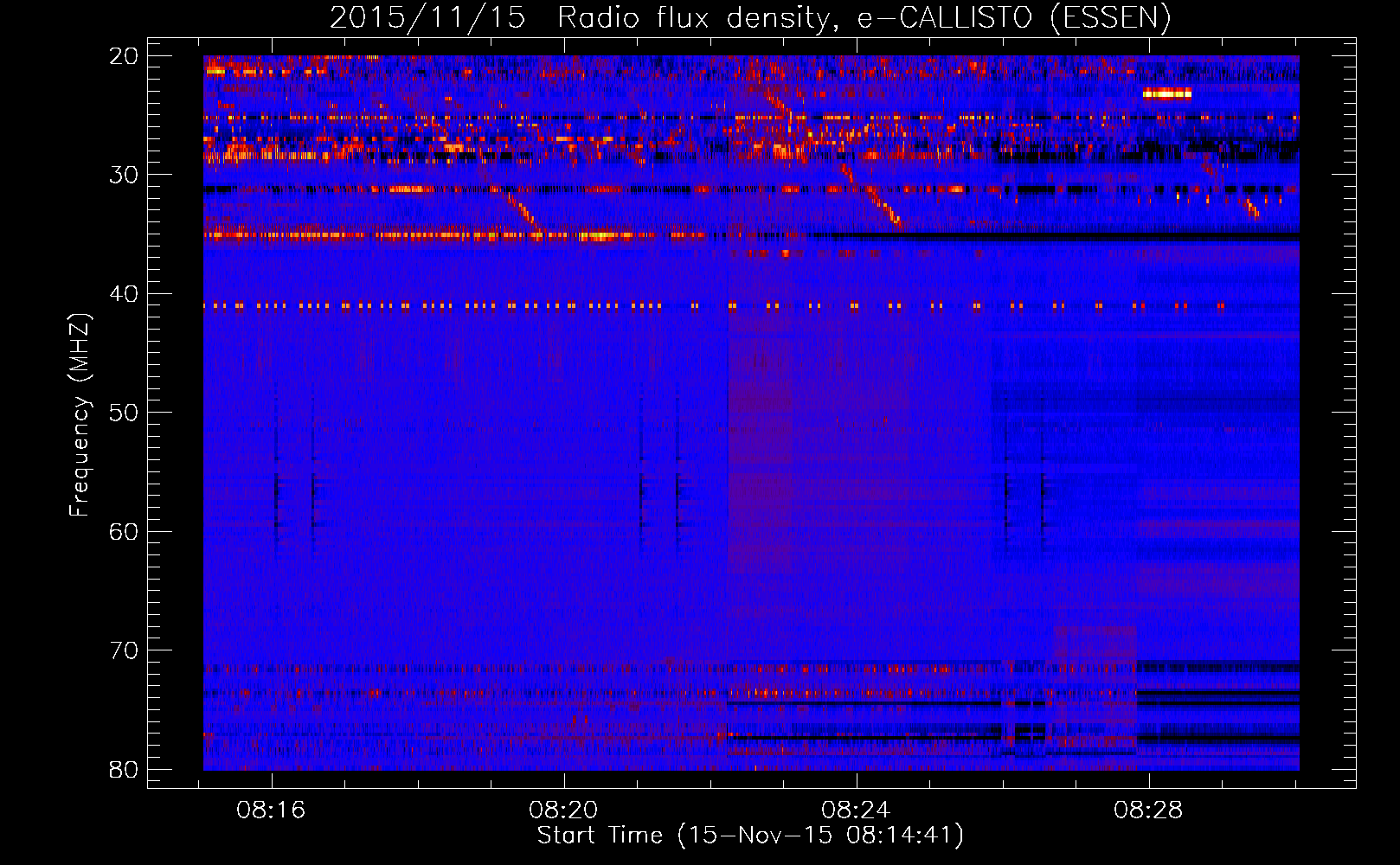
Task: Click the frequency tick label 70
Action: (125, 650)
